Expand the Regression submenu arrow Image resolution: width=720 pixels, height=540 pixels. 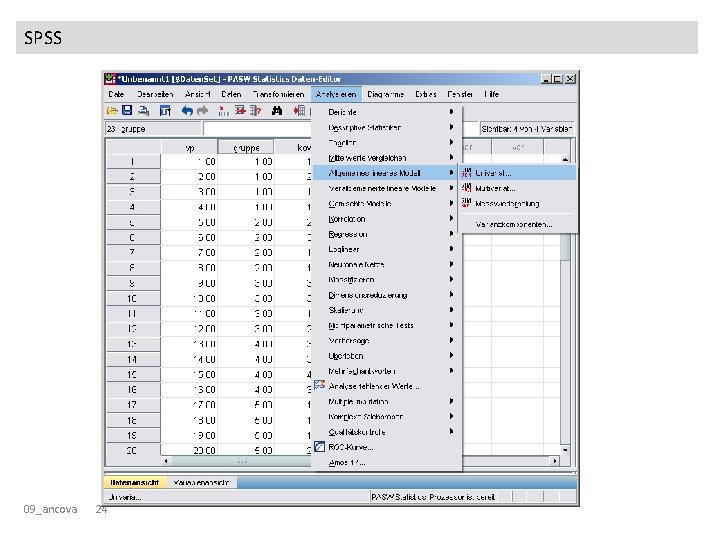coord(451,234)
